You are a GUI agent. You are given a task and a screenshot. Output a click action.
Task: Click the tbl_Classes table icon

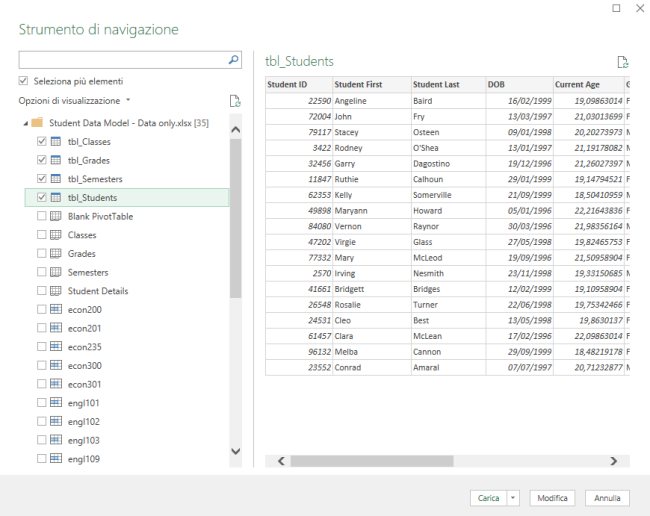(x=56, y=142)
